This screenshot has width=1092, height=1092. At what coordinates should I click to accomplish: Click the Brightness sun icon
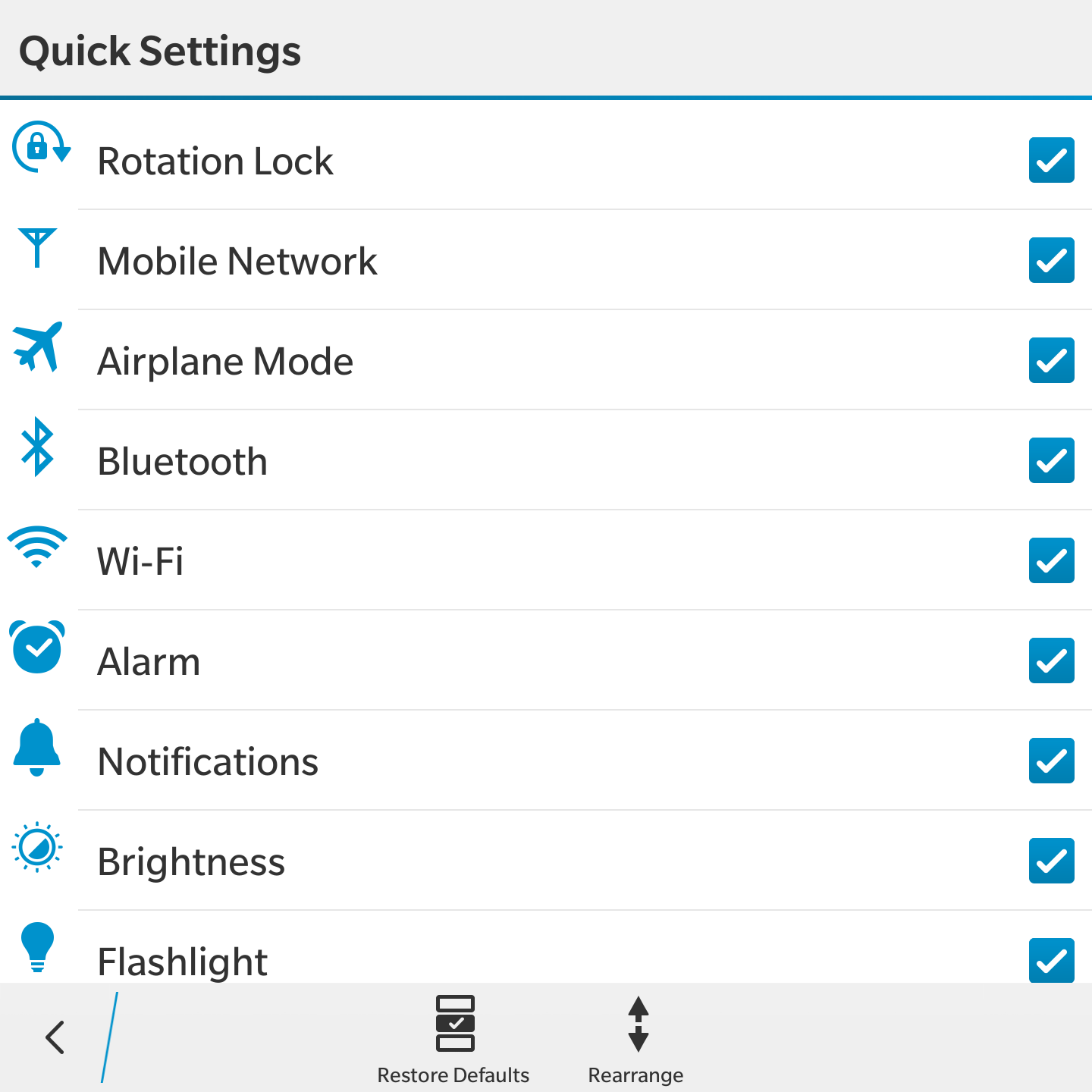[37, 846]
